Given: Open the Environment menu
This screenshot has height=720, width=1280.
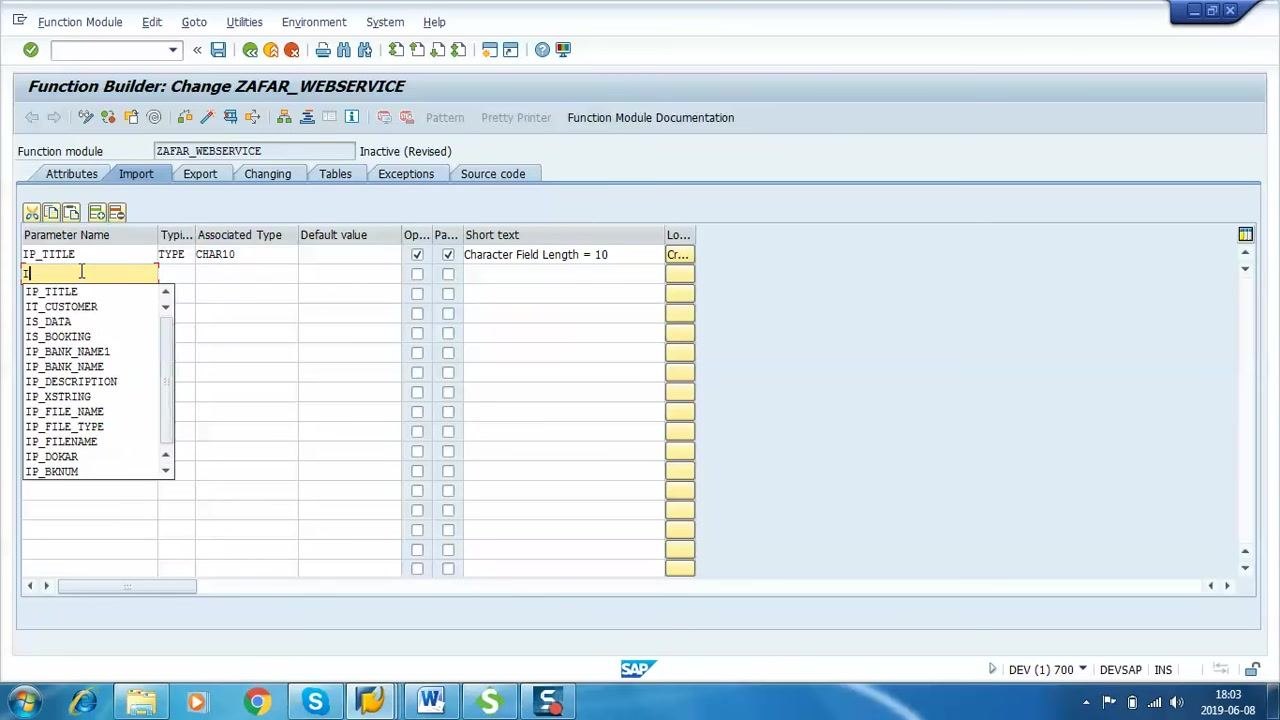Looking at the screenshot, I should [x=314, y=22].
